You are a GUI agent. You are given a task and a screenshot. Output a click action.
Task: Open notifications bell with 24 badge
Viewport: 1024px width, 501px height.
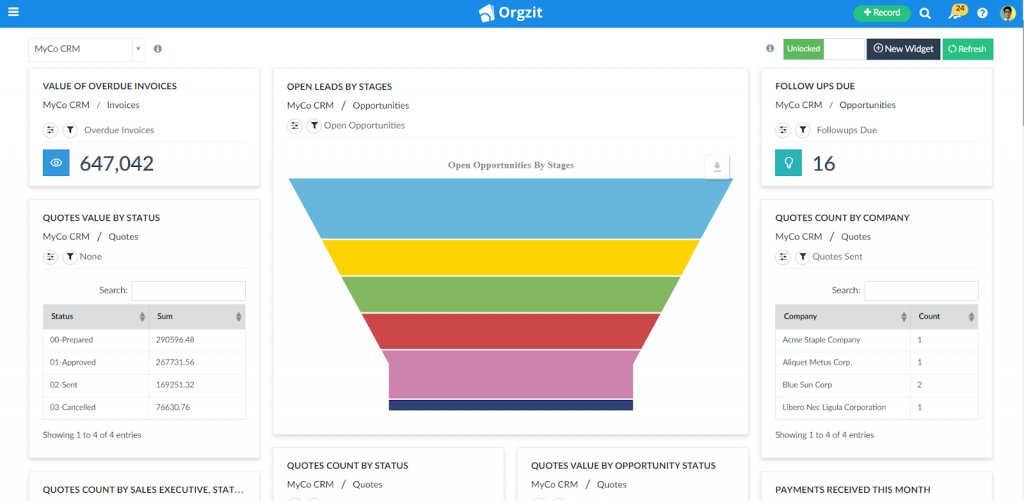point(956,12)
